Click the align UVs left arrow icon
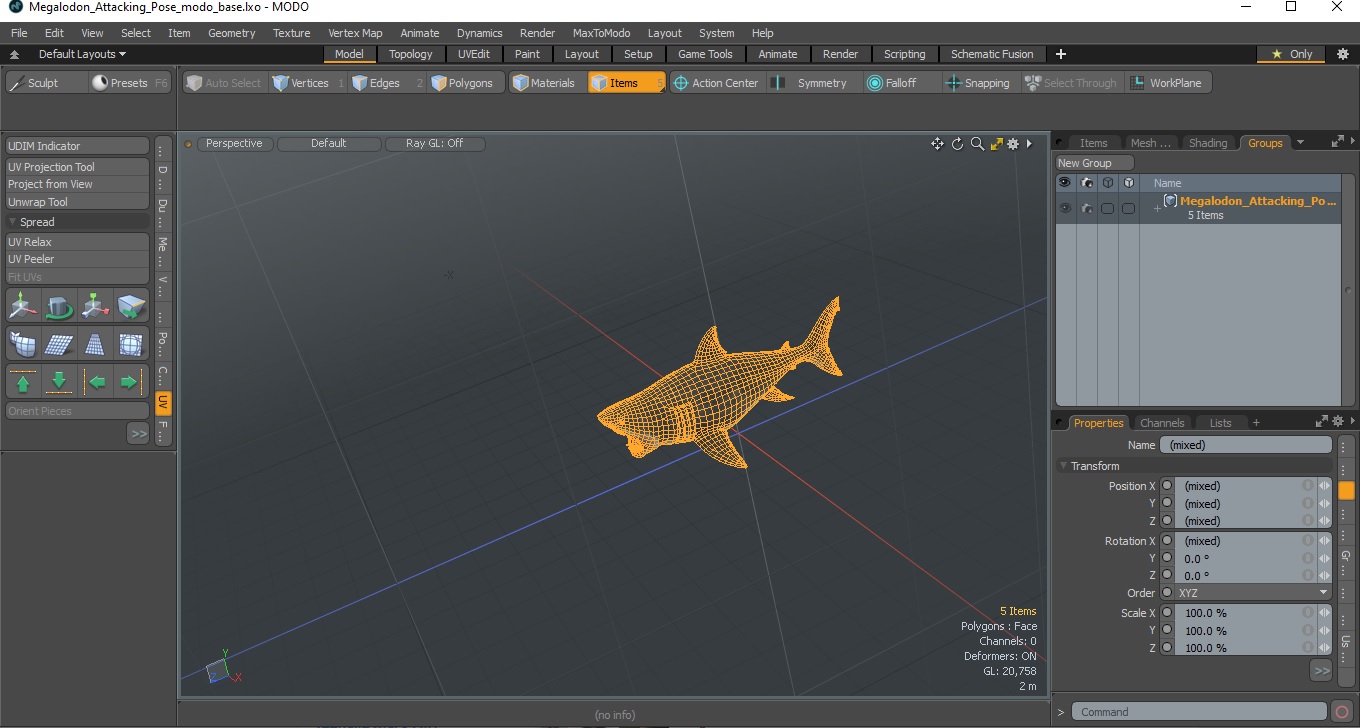Screen dimensions: 1360x728 [95, 382]
